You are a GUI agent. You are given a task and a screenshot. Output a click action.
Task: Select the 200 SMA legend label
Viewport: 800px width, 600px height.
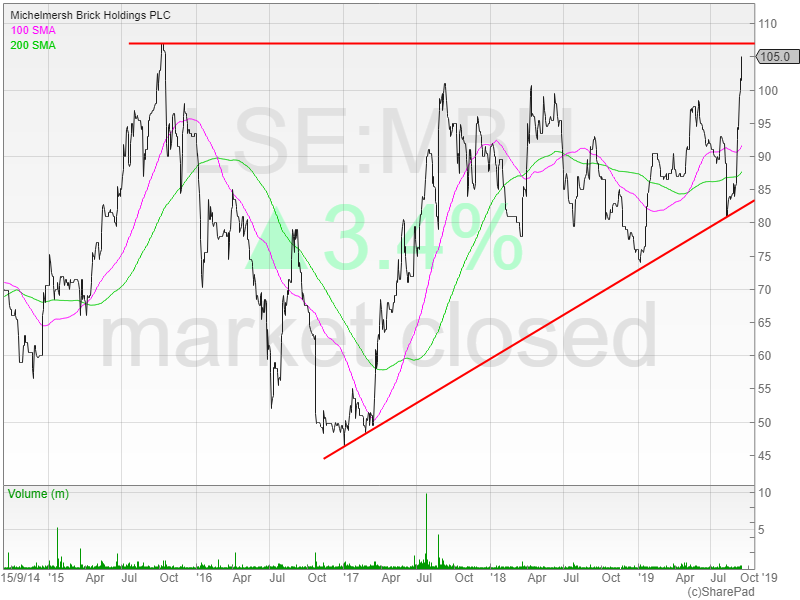[x=33, y=45]
